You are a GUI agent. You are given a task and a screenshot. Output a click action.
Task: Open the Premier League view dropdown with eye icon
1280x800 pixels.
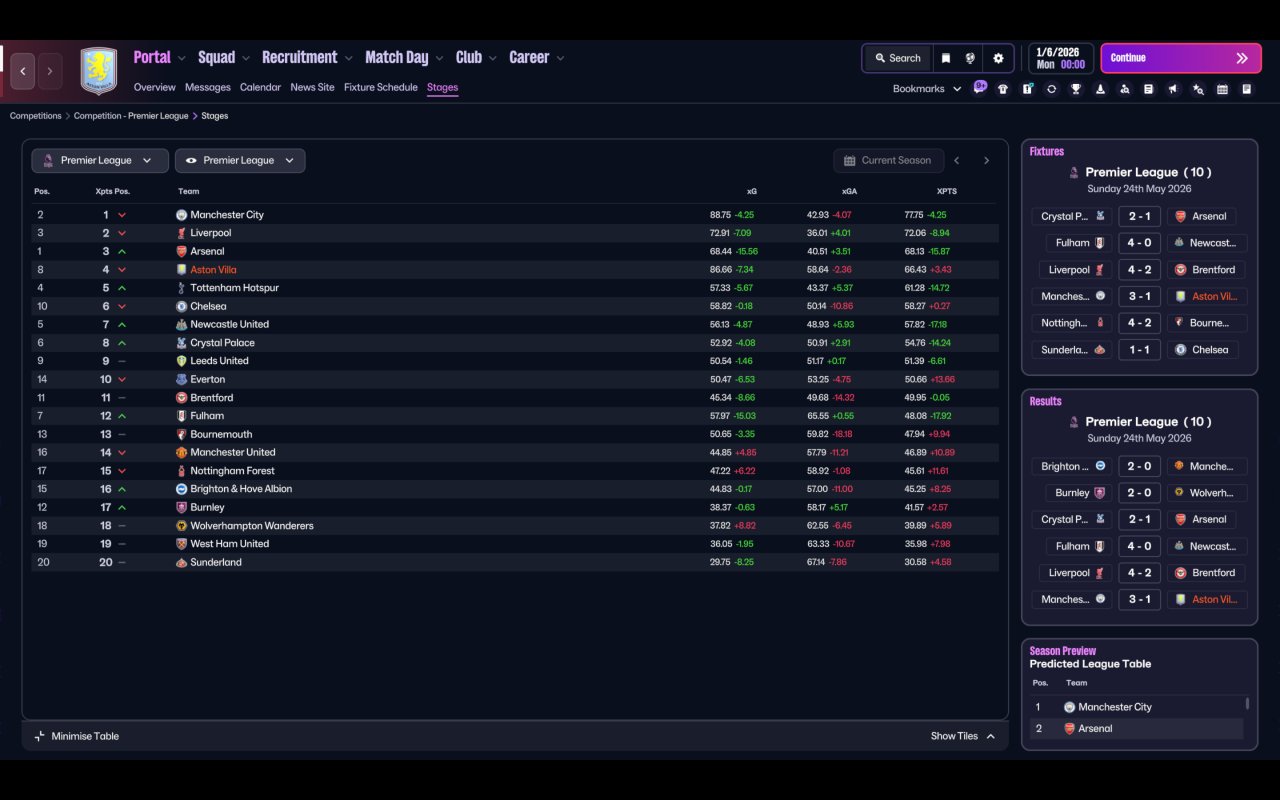point(240,160)
